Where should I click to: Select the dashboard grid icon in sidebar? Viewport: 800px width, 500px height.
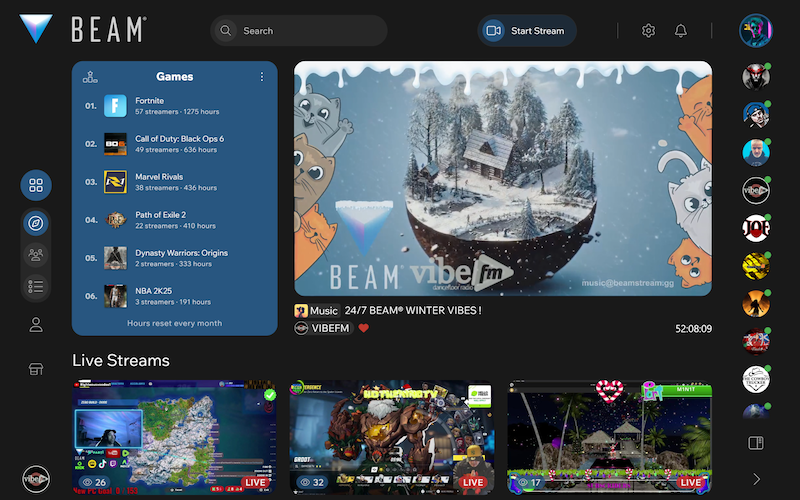tap(36, 185)
